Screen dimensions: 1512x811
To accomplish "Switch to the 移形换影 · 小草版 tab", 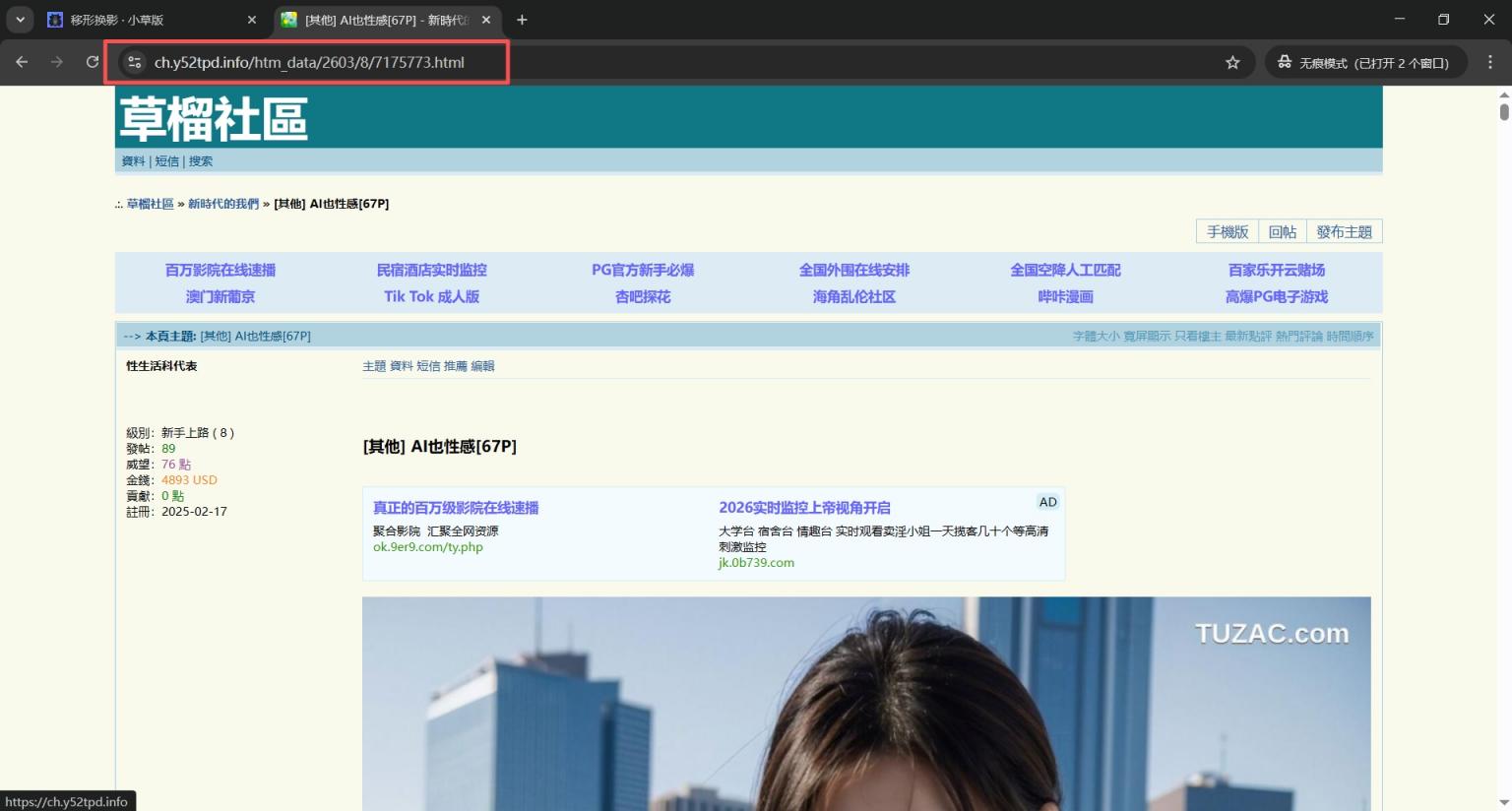I will pos(138,20).
